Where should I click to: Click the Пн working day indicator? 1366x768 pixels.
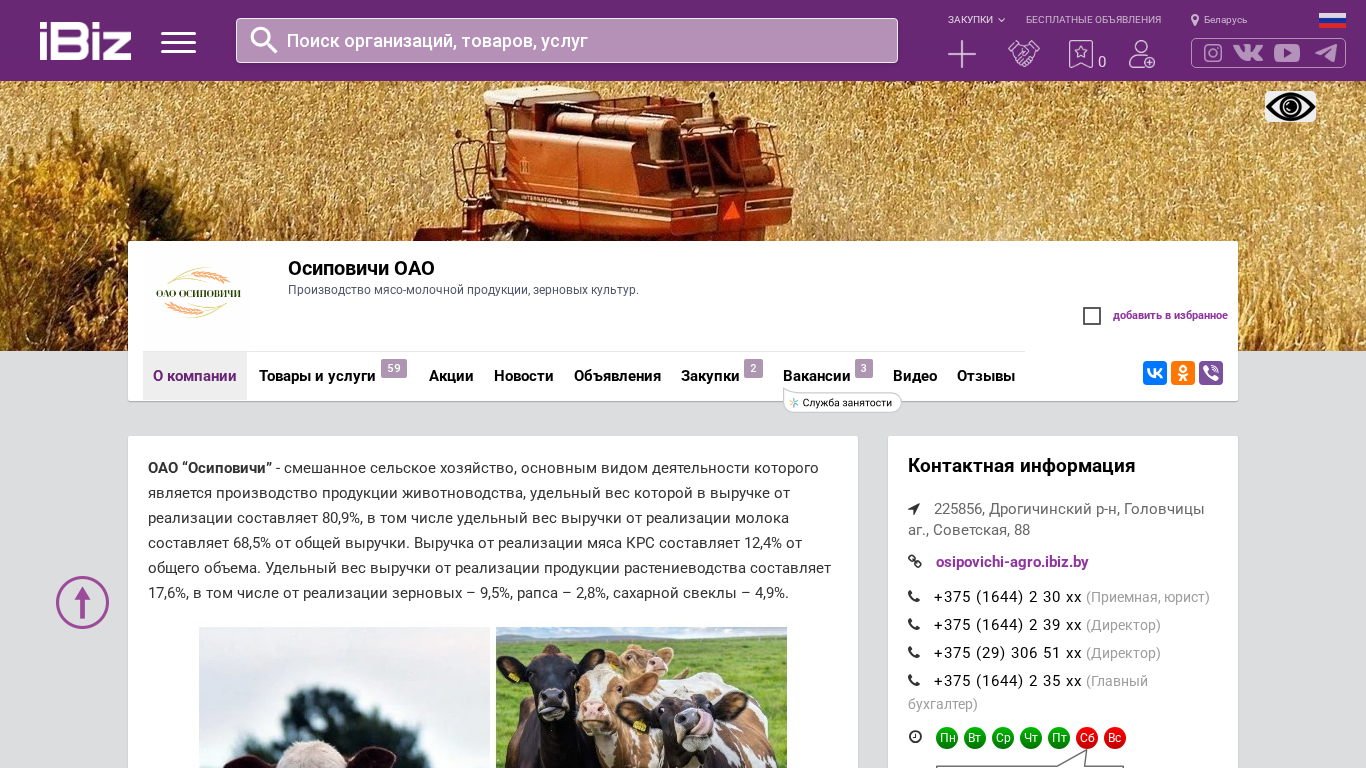(x=947, y=738)
